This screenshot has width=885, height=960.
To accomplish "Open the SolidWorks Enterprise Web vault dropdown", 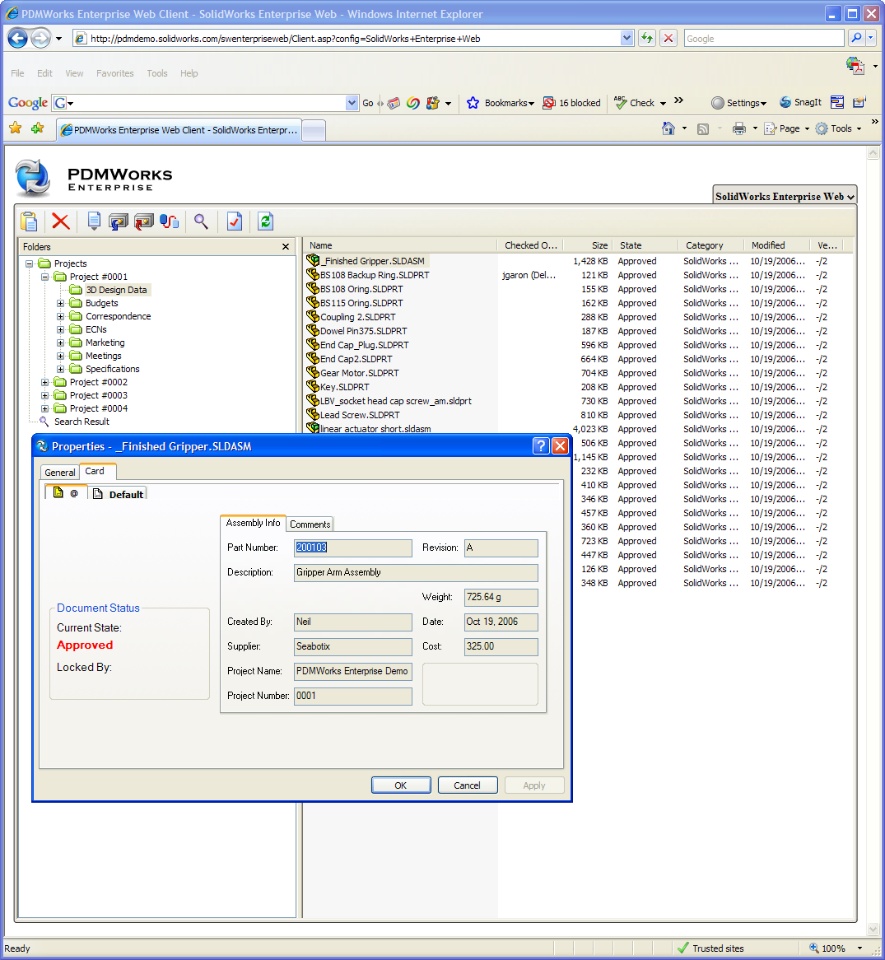I will pyautogui.click(x=785, y=196).
